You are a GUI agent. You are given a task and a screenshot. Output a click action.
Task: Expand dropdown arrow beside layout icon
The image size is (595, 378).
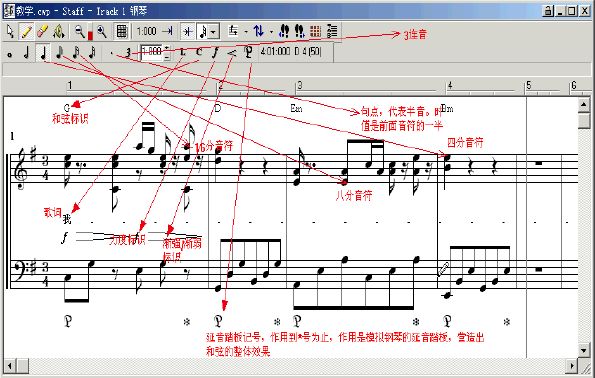click(246, 32)
